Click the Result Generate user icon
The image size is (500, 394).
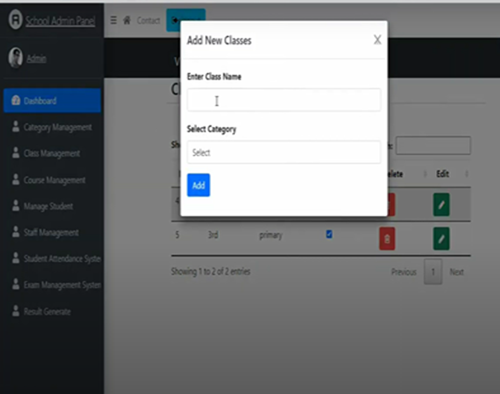tap(16, 311)
